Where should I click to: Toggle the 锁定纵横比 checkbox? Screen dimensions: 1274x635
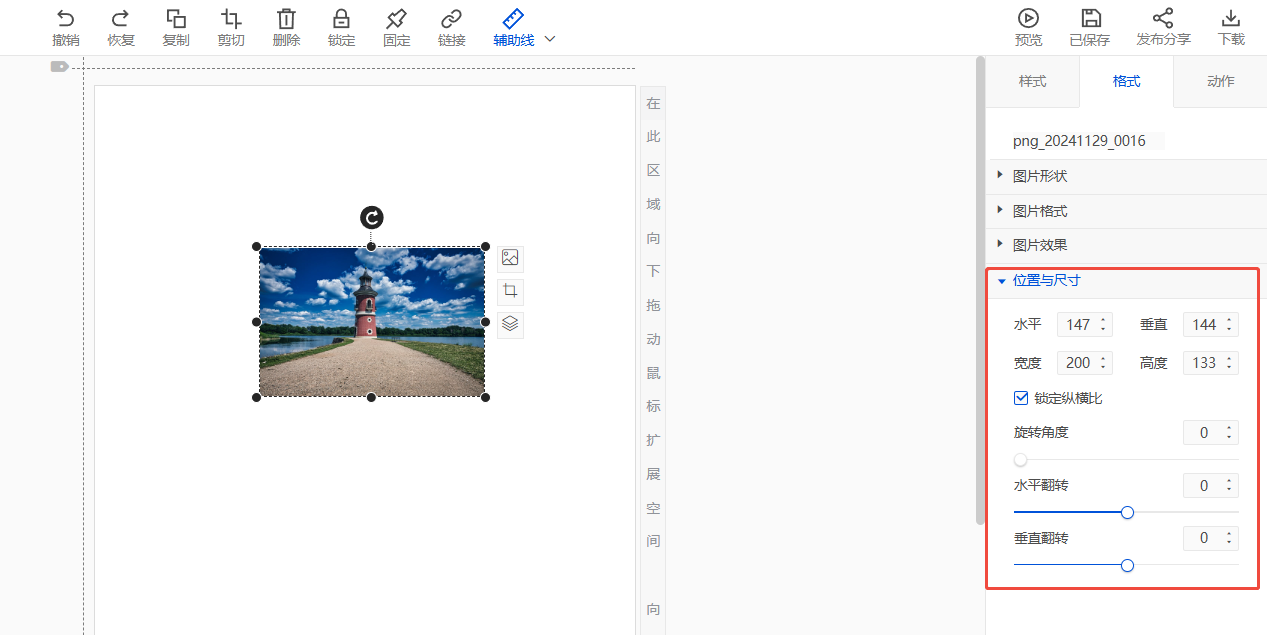[1021, 398]
